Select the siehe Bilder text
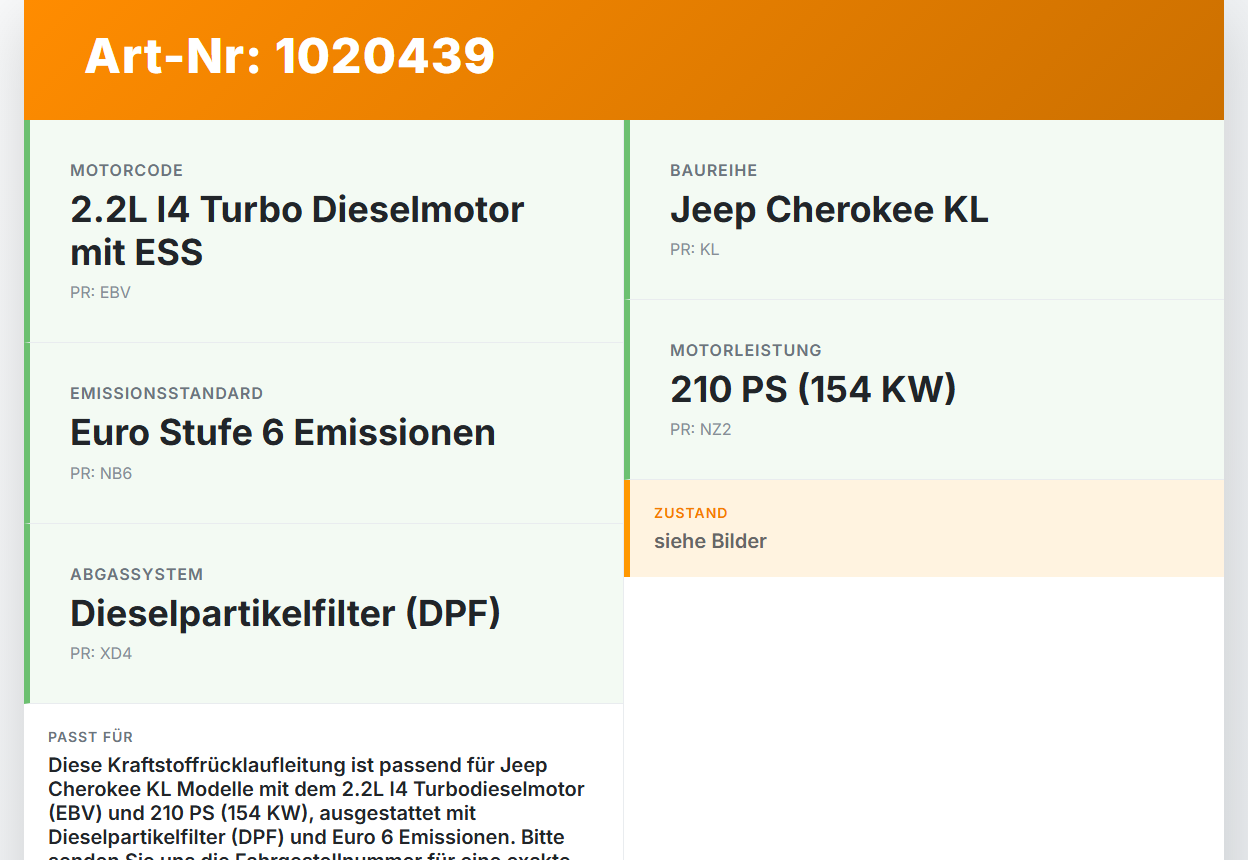This screenshot has height=860, width=1248. coord(710,541)
